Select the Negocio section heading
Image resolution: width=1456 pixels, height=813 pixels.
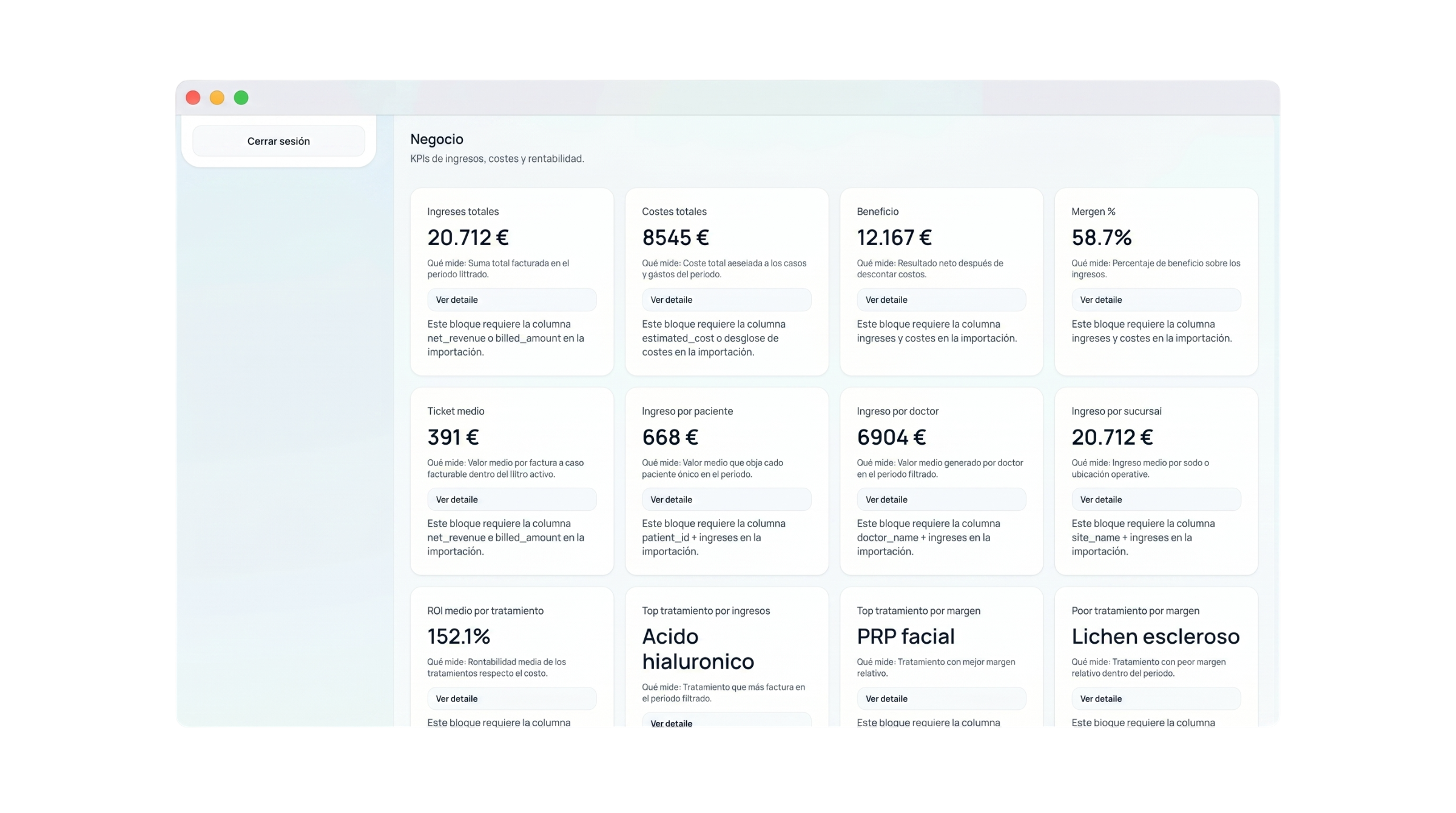tap(437, 139)
